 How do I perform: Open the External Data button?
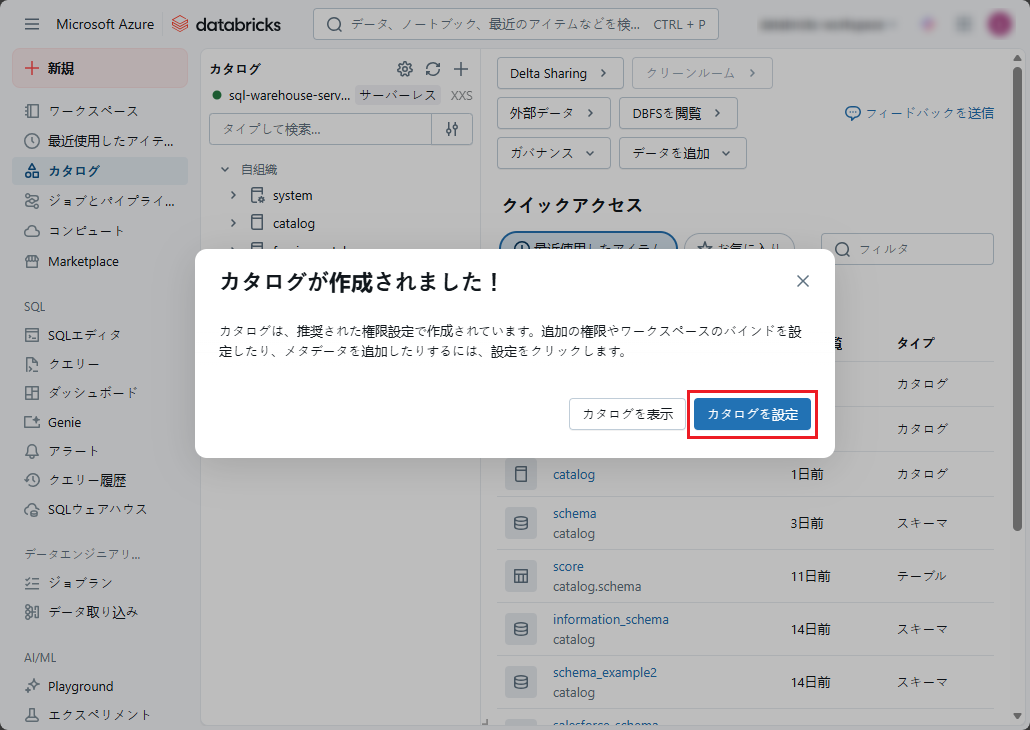[x=554, y=113]
